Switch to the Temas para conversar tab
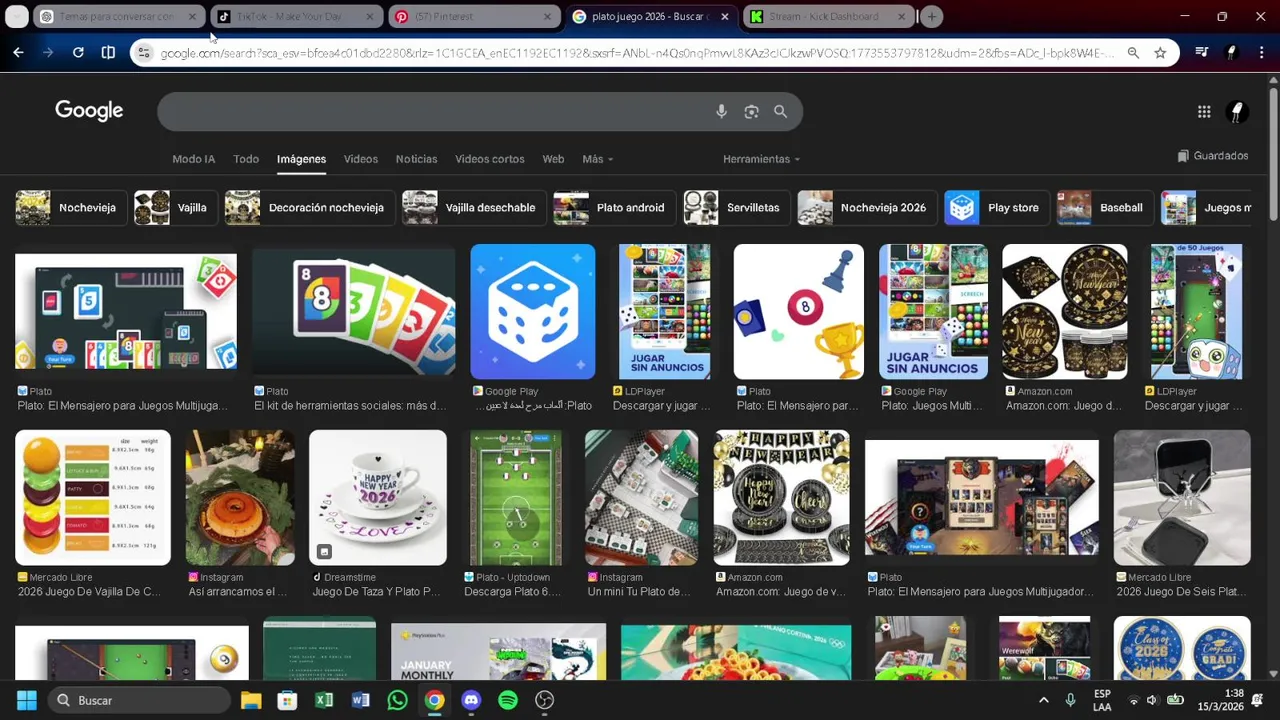 pyautogui.click(x=116, y=16)
